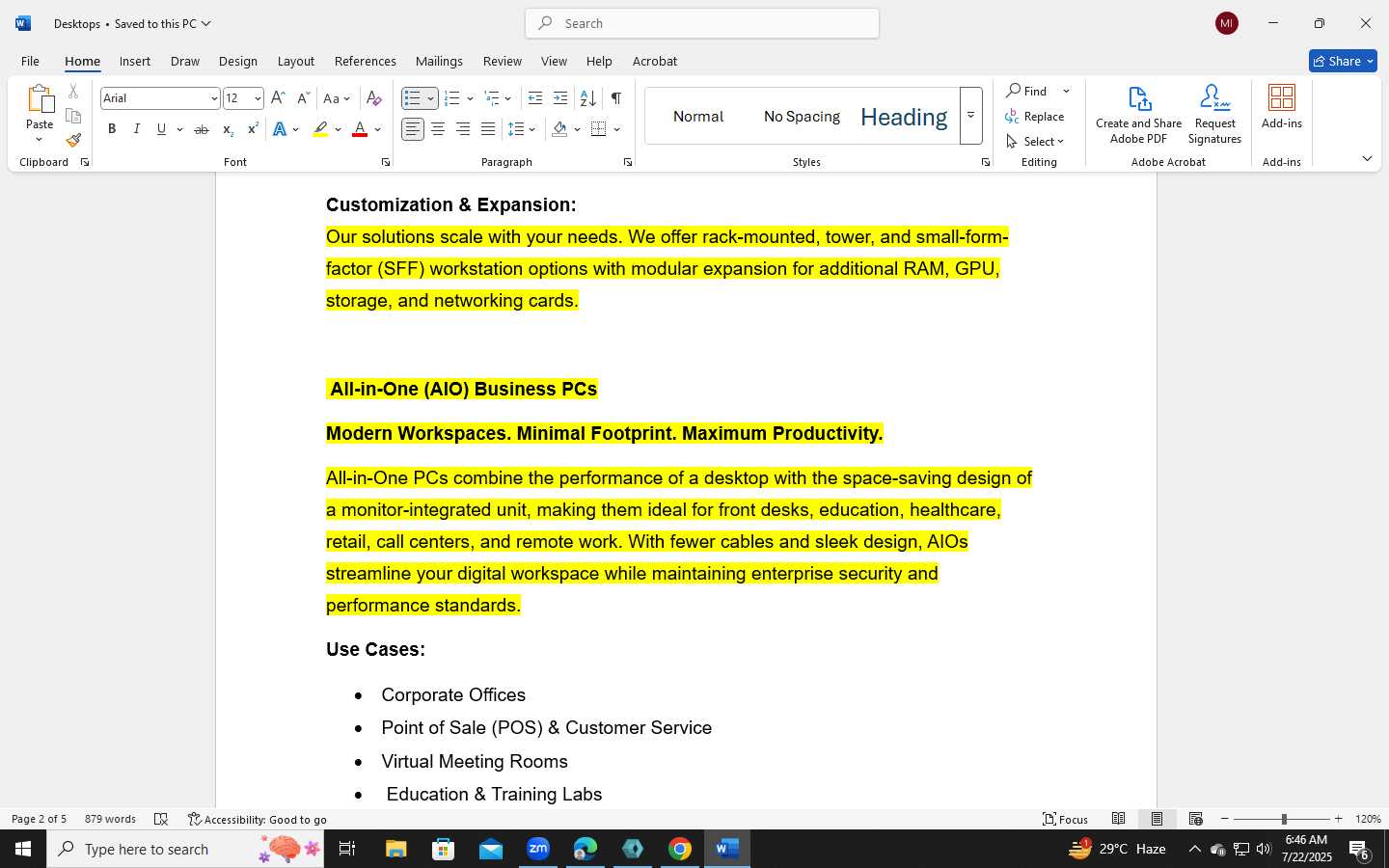Toggle Italic formatting
This screenshot has width=1389, height=868.
tap(136, 129)
